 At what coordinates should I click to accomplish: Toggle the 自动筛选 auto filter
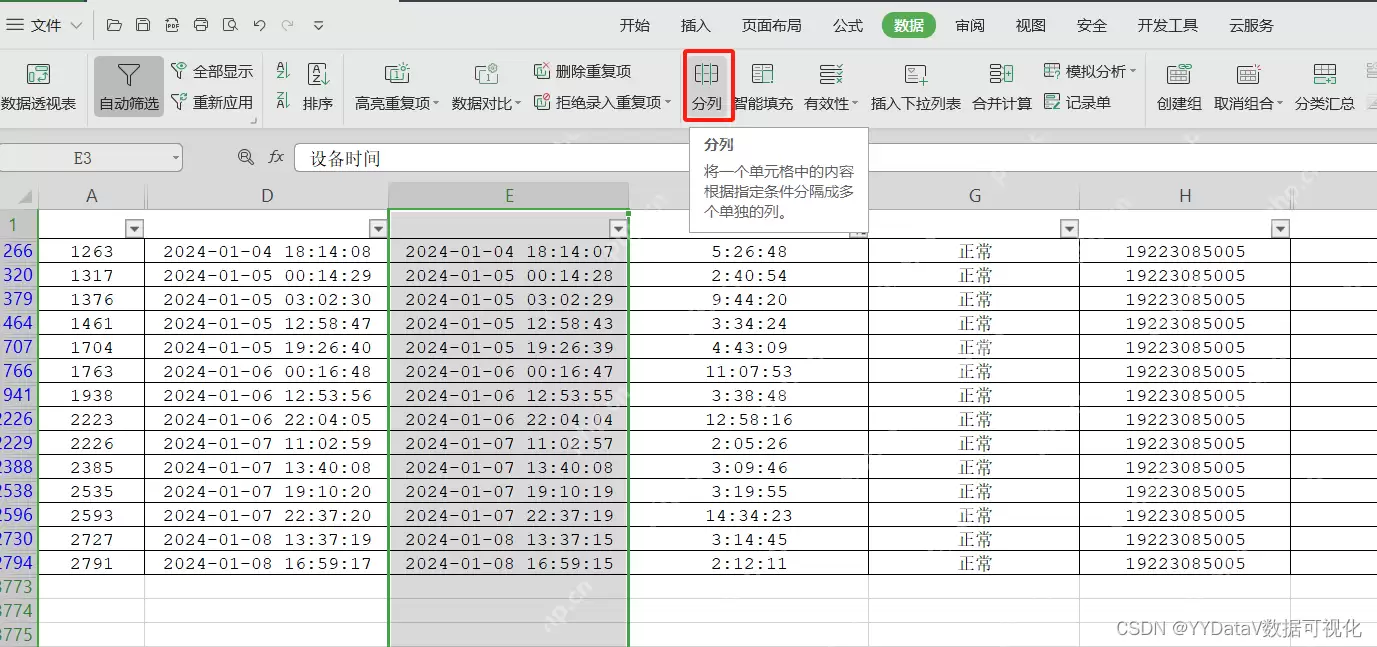coord(129,87)
